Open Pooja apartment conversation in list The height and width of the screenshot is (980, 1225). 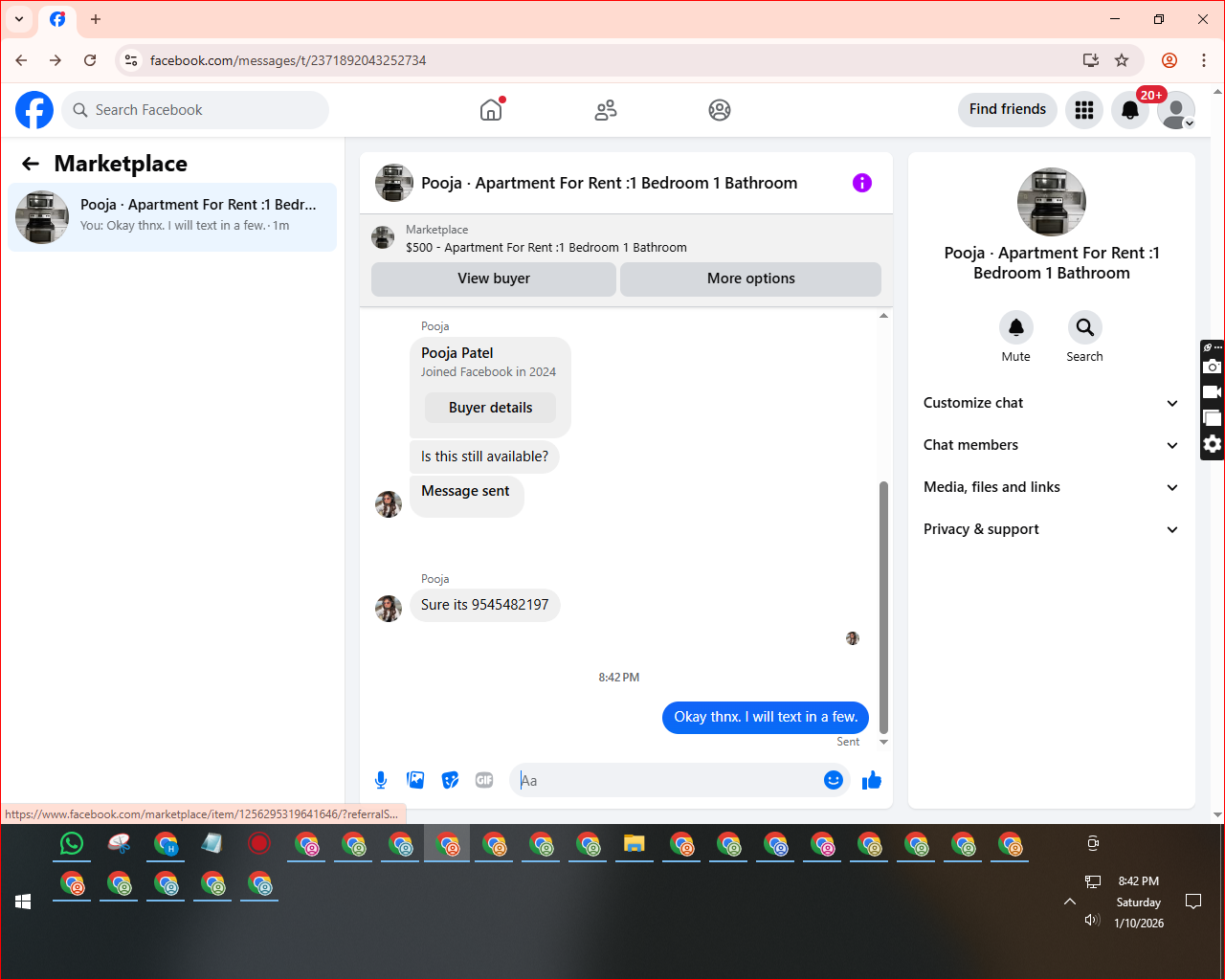(172, 217)
